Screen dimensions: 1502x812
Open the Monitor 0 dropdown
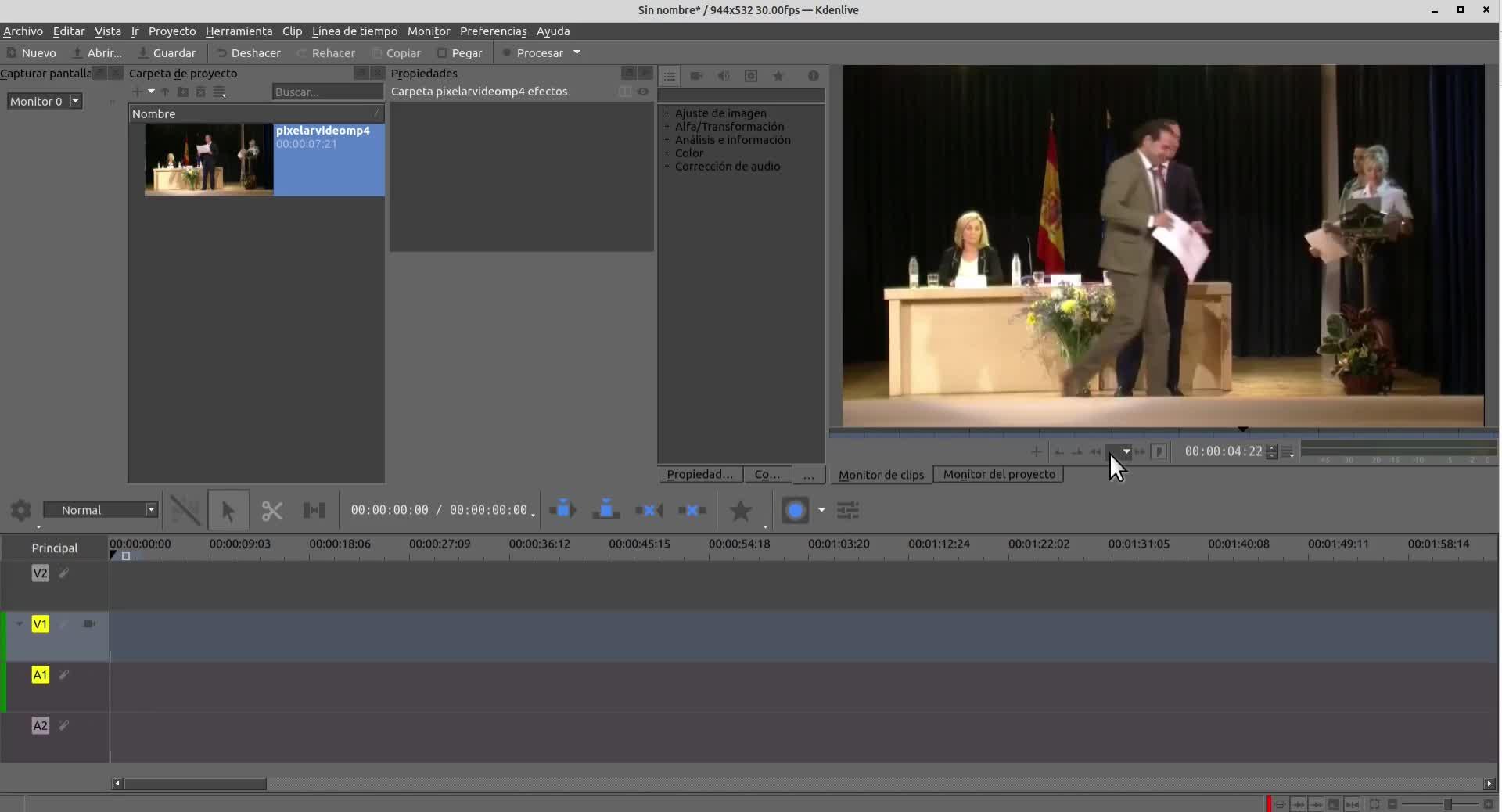coord(45,101)
